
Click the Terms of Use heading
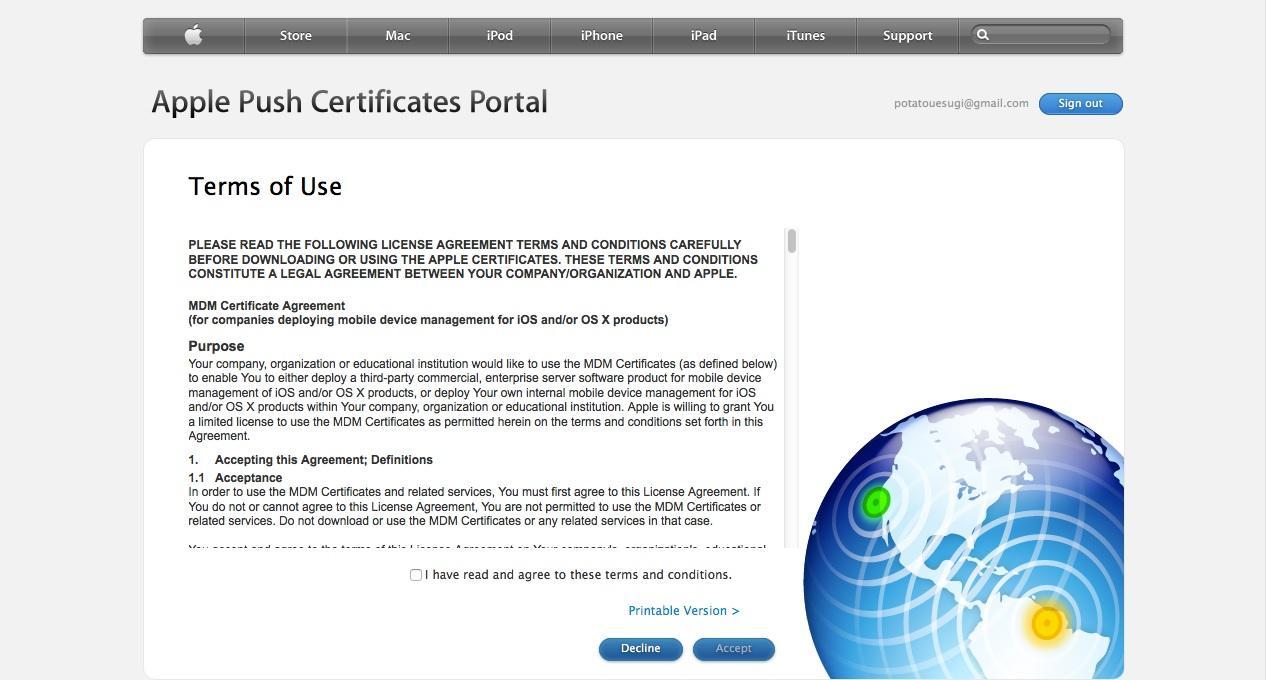click(x=265, y=187)
